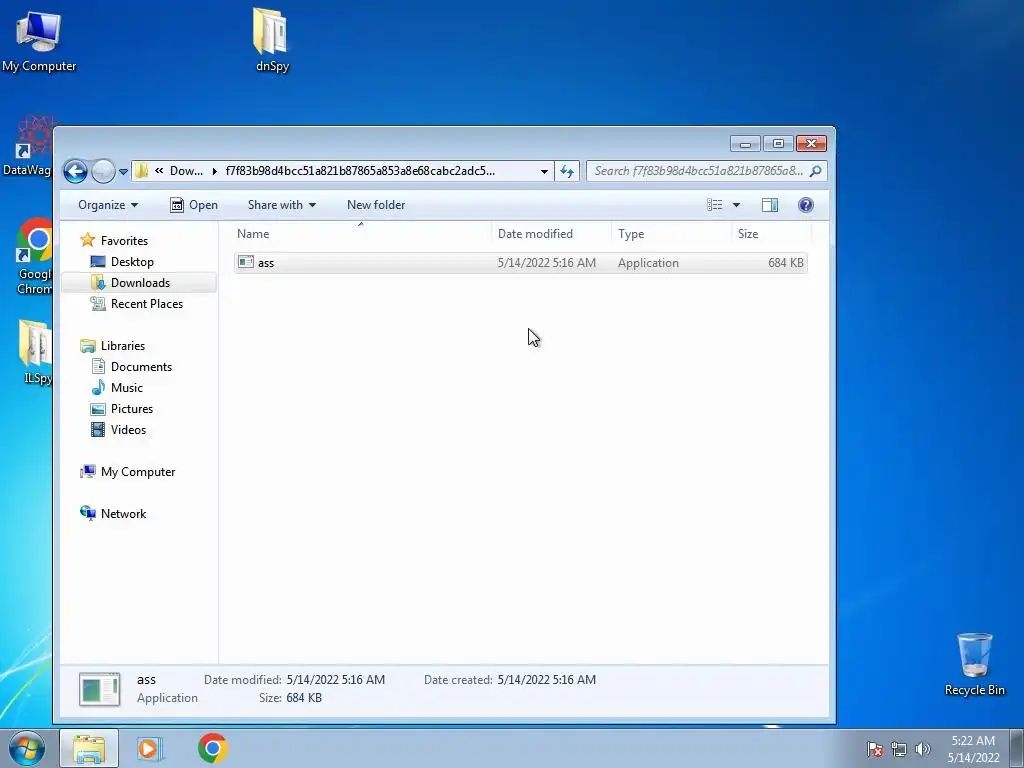
Task: Click the Action Center flag tray icon
Action: tap(875, 749)
